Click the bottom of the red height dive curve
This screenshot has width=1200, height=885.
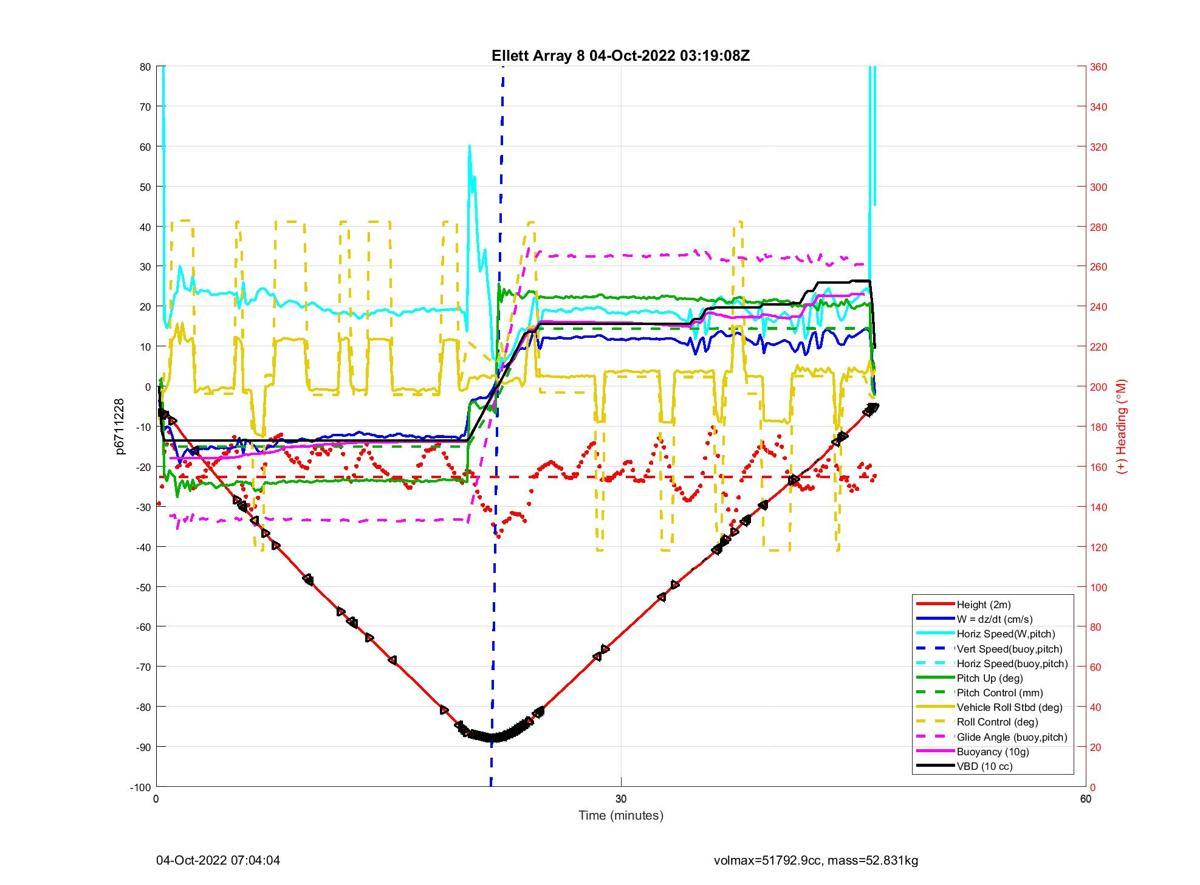[x=491, y=738]
